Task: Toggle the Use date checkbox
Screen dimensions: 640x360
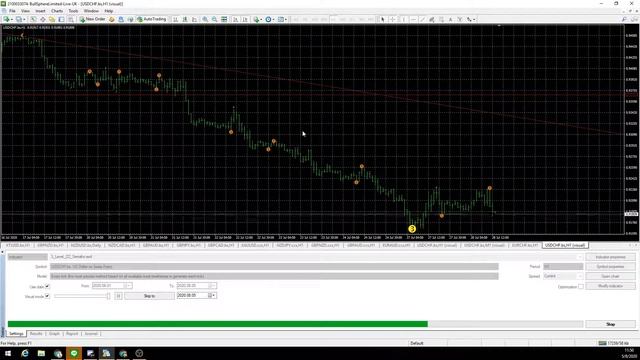Action: 47,287
